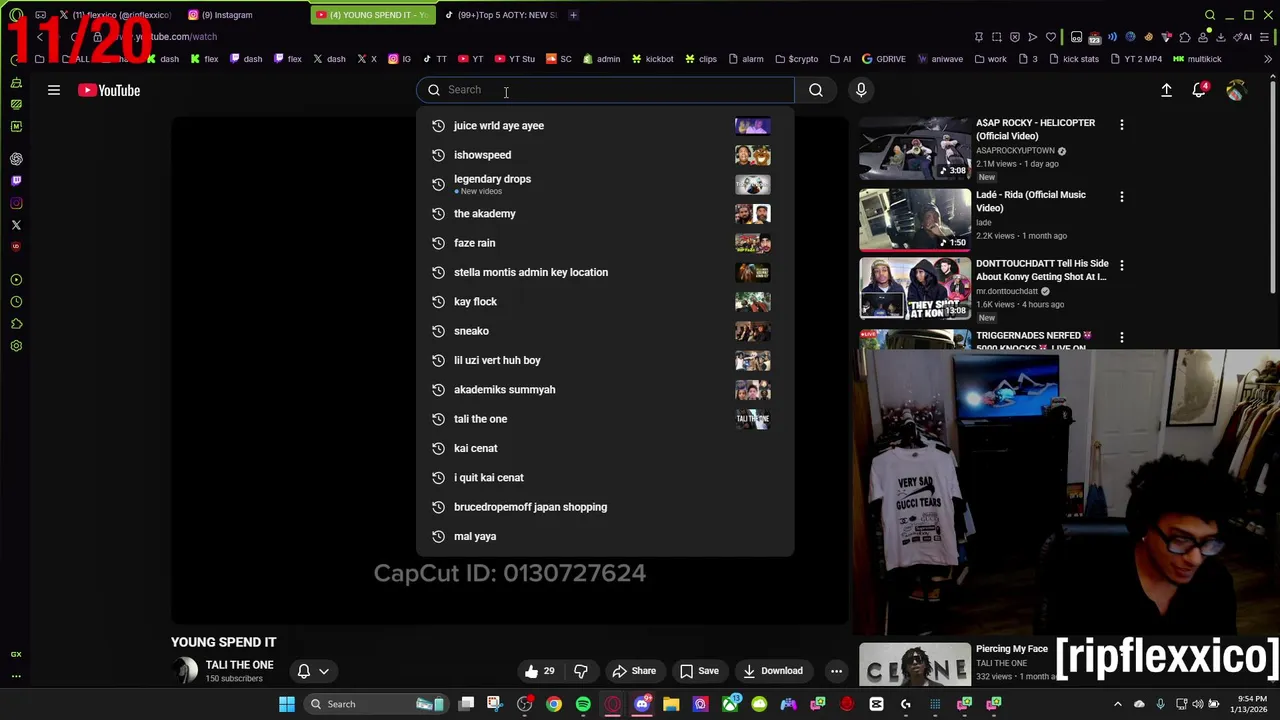Select the 'mal yaya' search suggestion
This screenshot has height=720, width=1280.
pyautogui.click(x=605, y=536)
